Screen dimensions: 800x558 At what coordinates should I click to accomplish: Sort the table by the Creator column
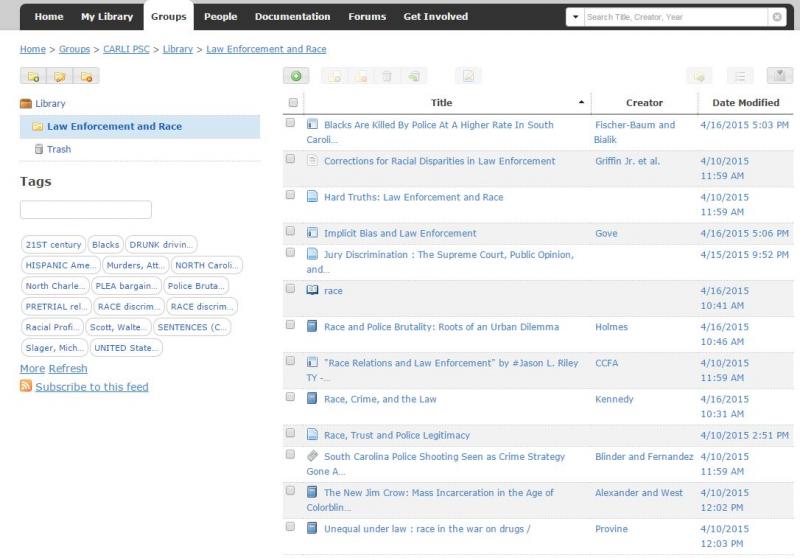[x=644, y=103]
